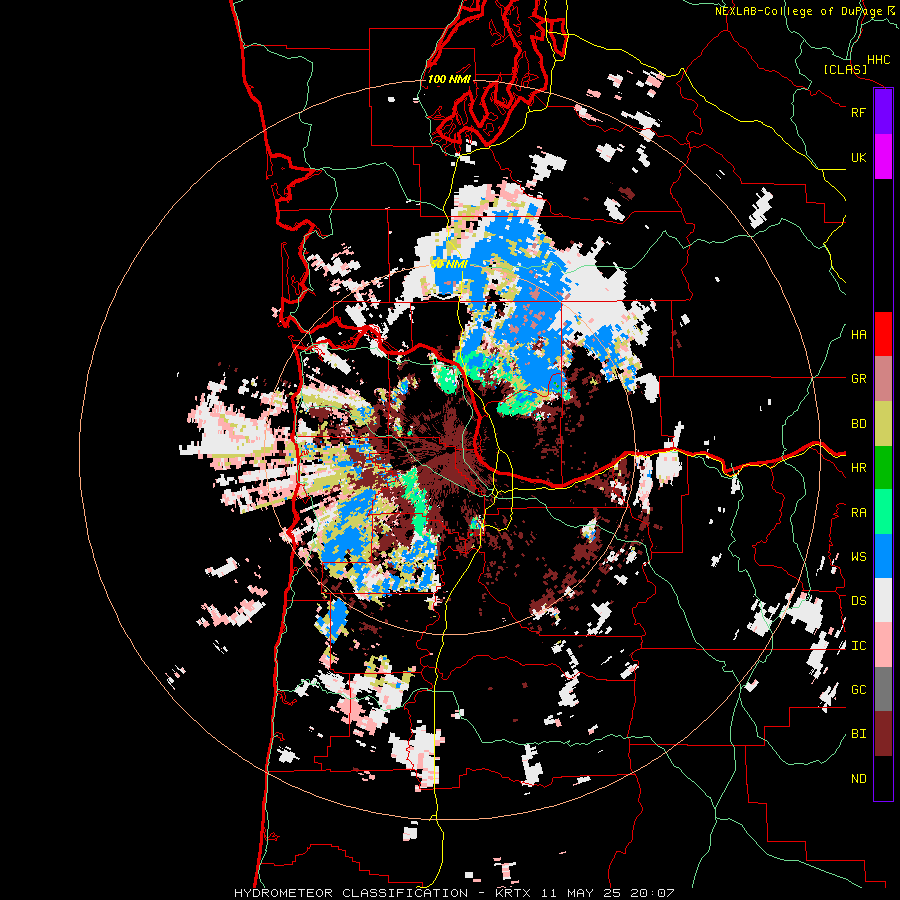Click the DS white legend swatch
The width and height of the screenshot is (900, 900).
pyautogui.click(x=883, y=600)
